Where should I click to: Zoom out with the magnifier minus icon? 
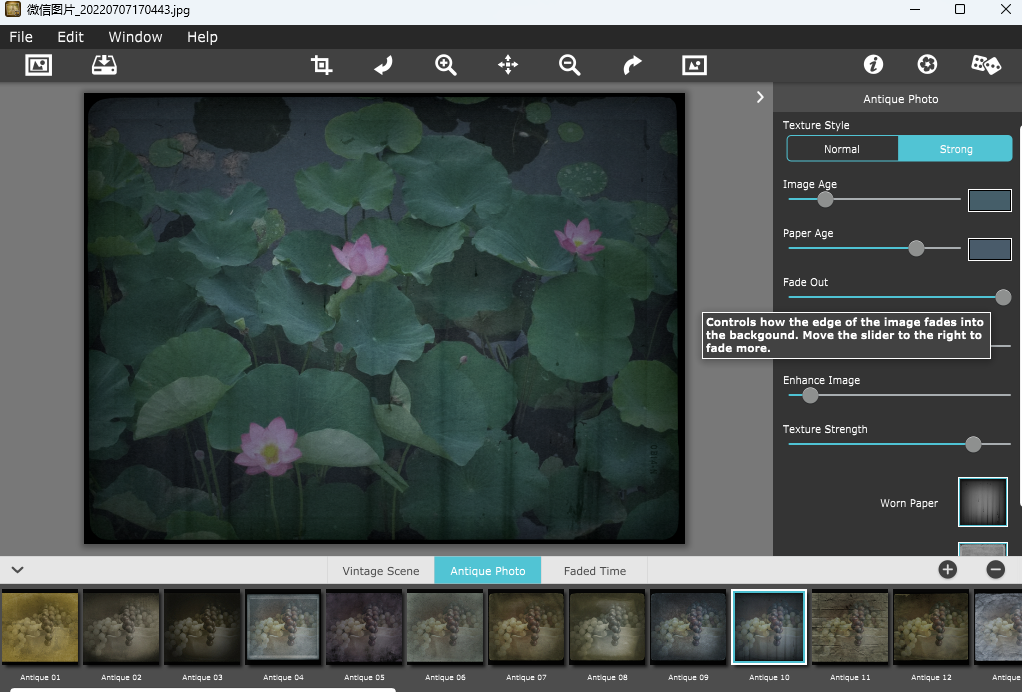[x=570, y=65]
